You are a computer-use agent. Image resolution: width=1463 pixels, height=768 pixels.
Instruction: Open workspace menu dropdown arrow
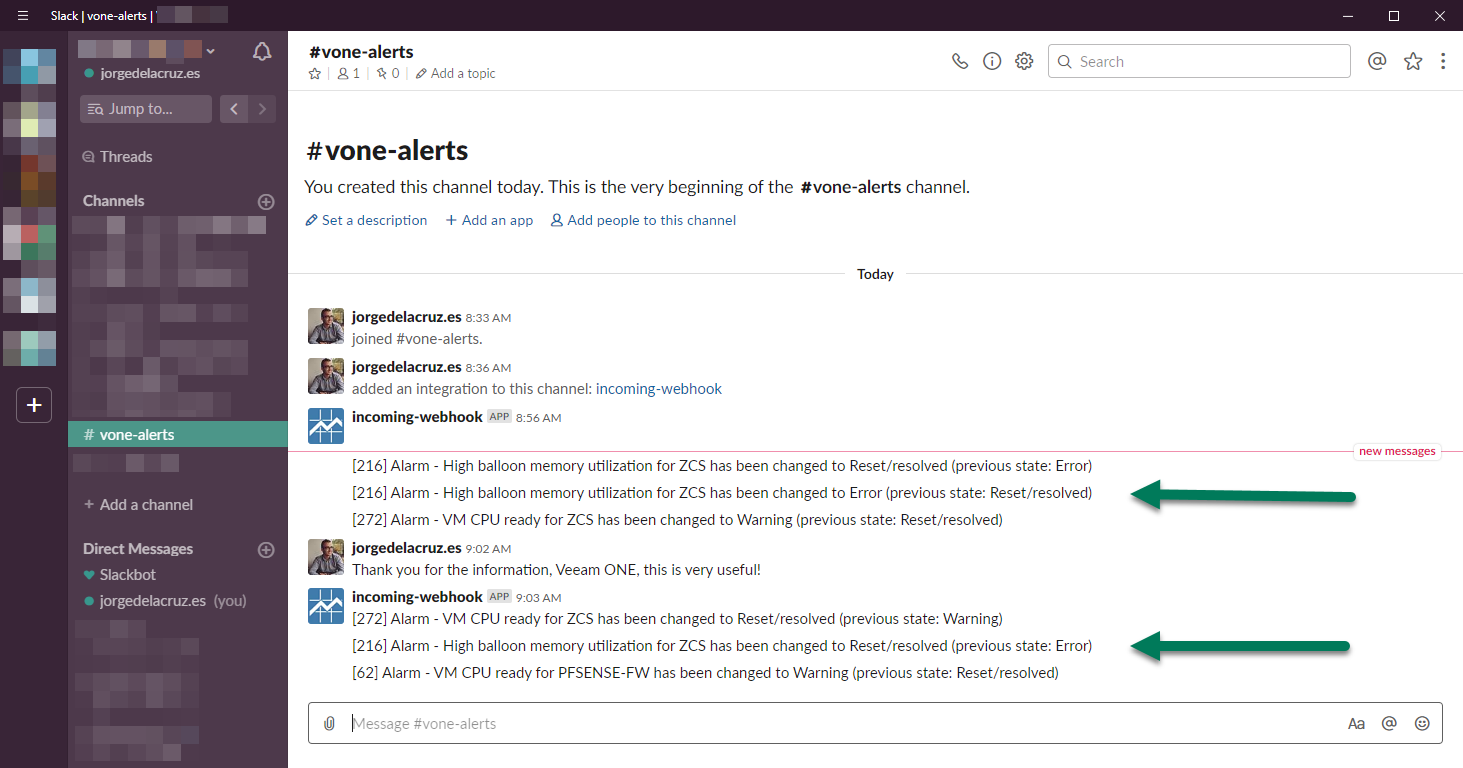tap(210, 50)
